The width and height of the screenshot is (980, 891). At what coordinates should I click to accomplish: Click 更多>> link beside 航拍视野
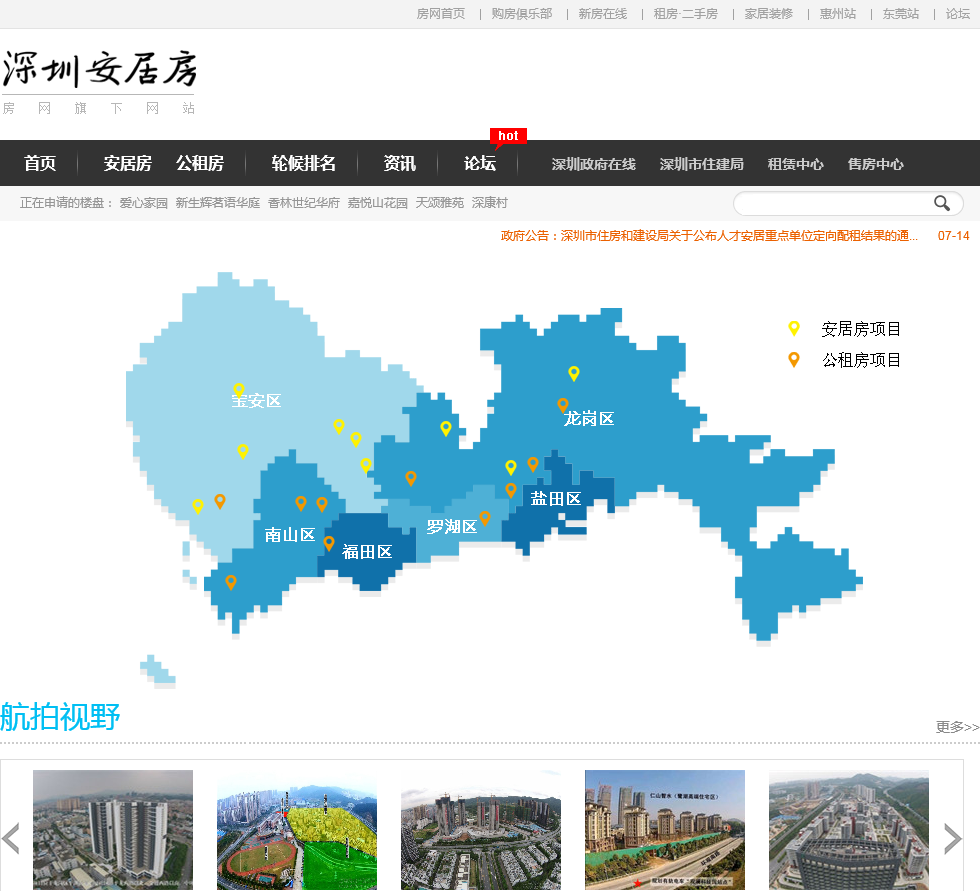(x=958, y=727)
